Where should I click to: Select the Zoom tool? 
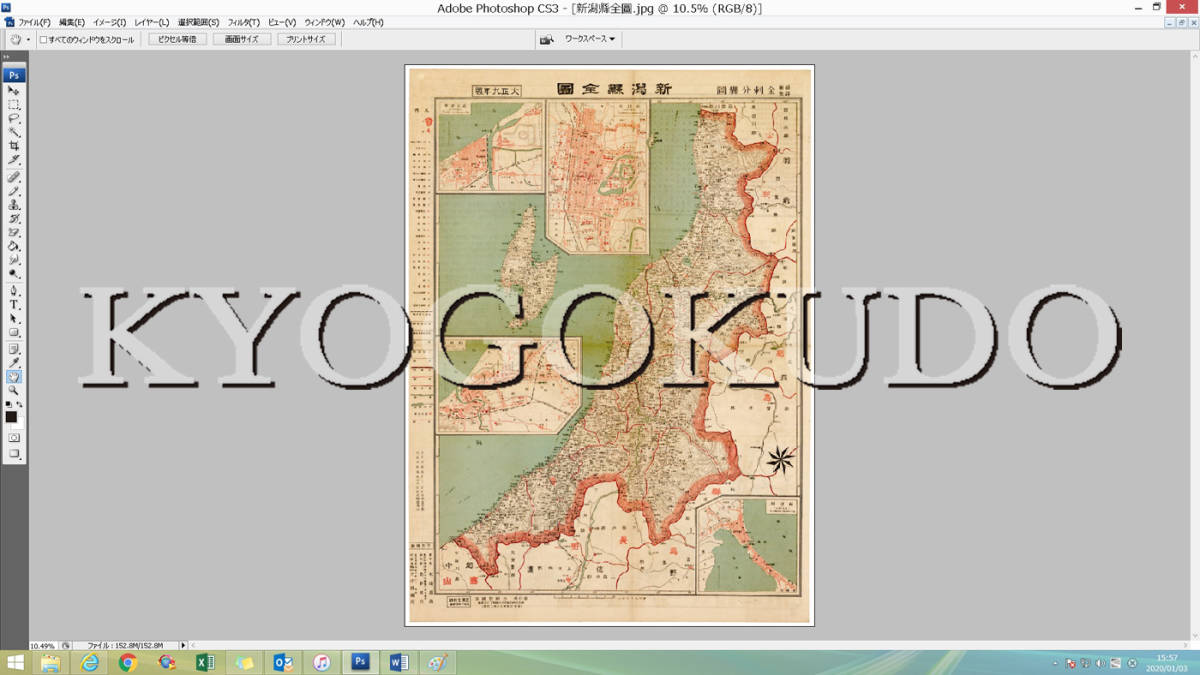click(14, 390)
